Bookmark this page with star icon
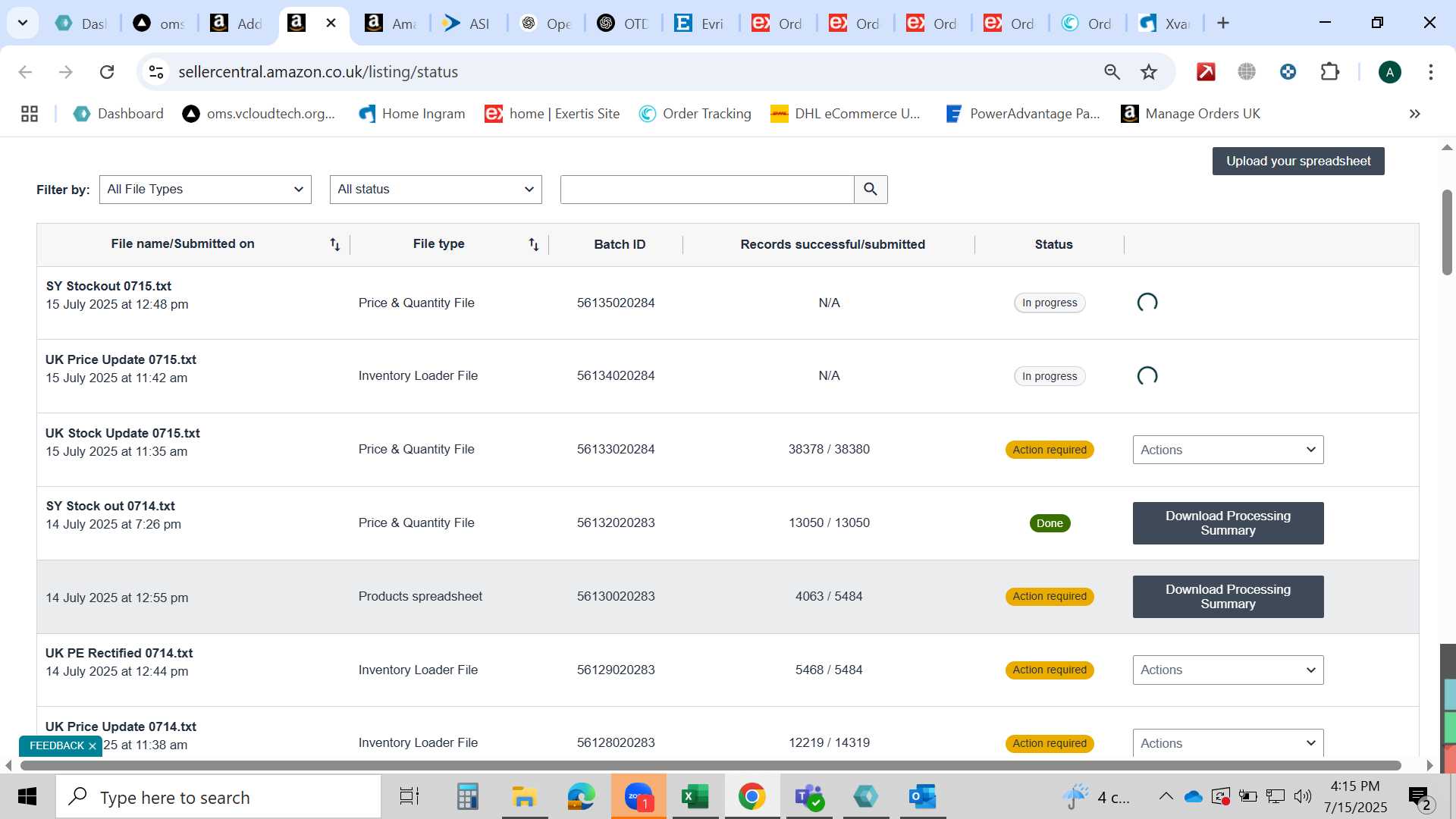Viewport: 1456px width, 819px height. (1149, 72)
